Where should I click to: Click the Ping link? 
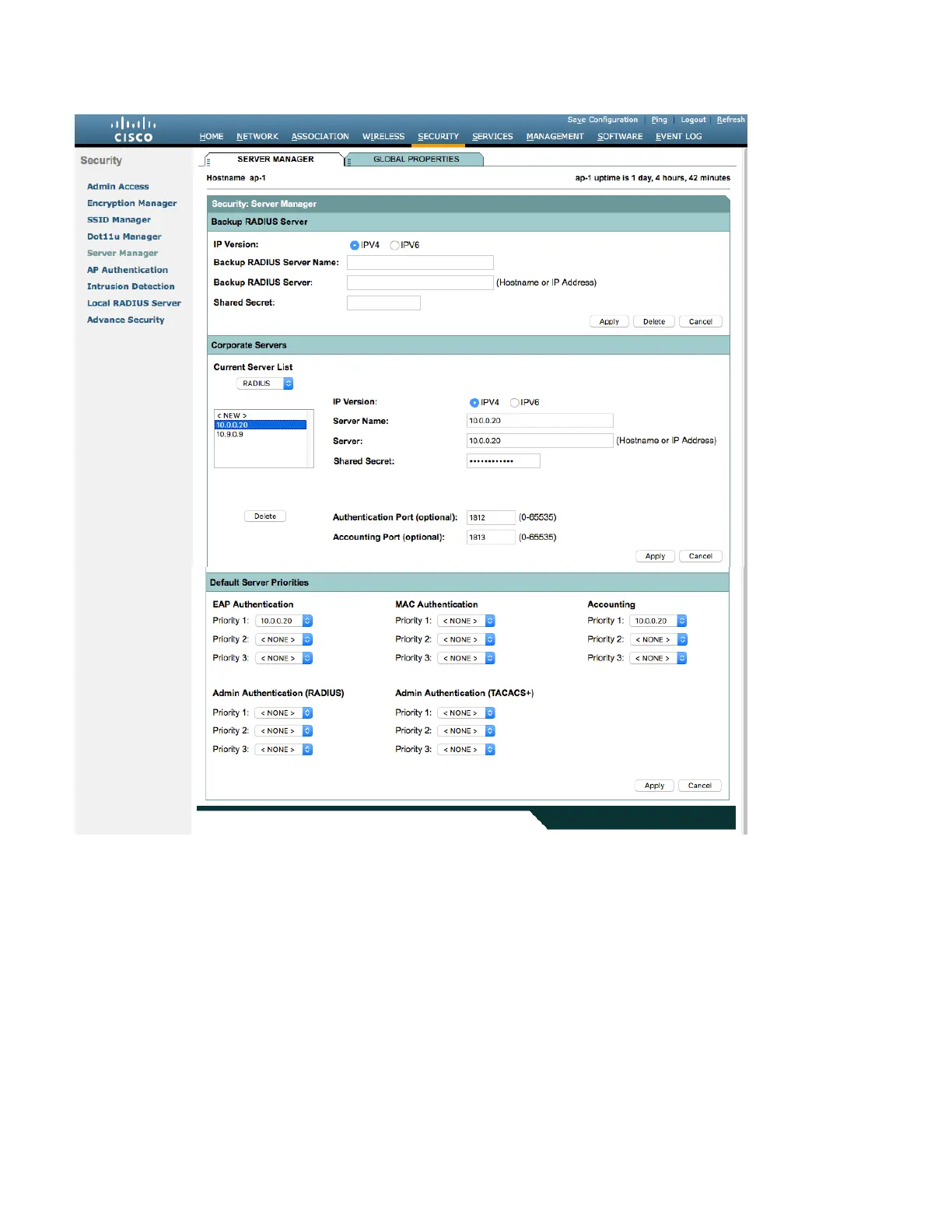pos(660,120)
